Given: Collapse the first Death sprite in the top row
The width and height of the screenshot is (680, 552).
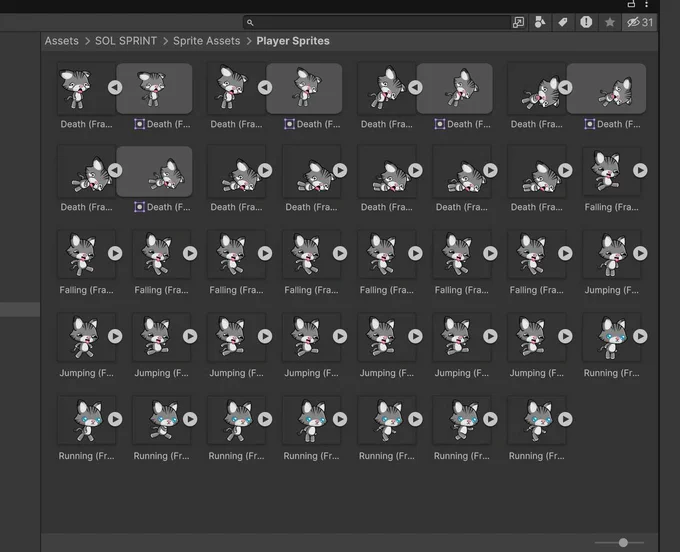Looking at the screenshot, I should tap(115, 88).
